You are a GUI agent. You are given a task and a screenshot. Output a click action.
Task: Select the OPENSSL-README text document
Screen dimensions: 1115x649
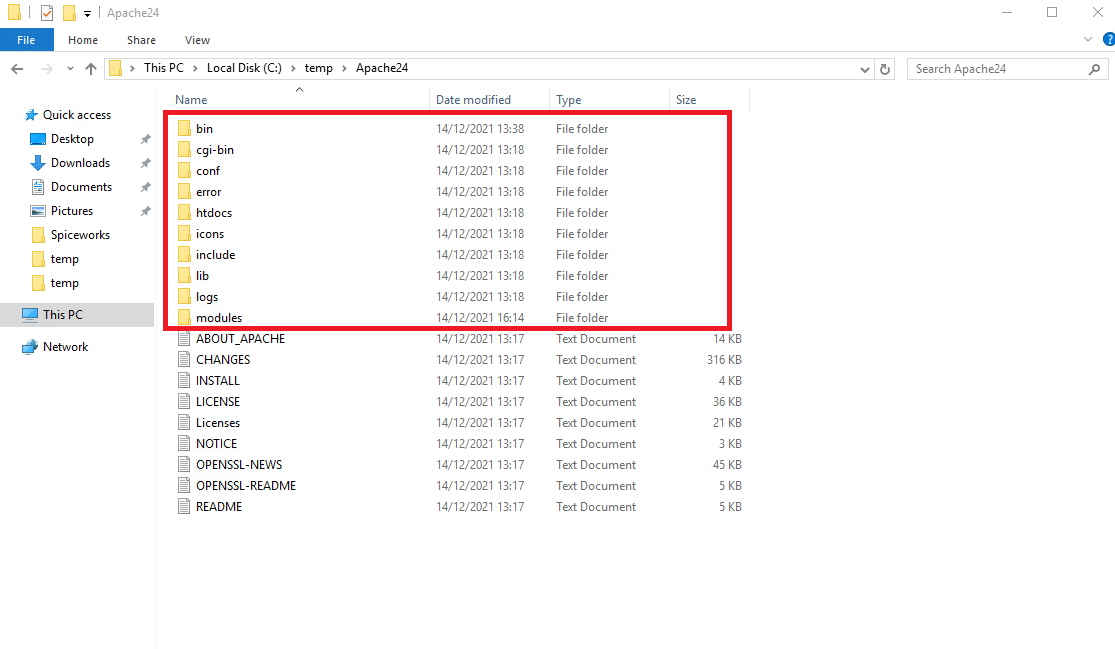pyautogui.click(x=246, y=486)
